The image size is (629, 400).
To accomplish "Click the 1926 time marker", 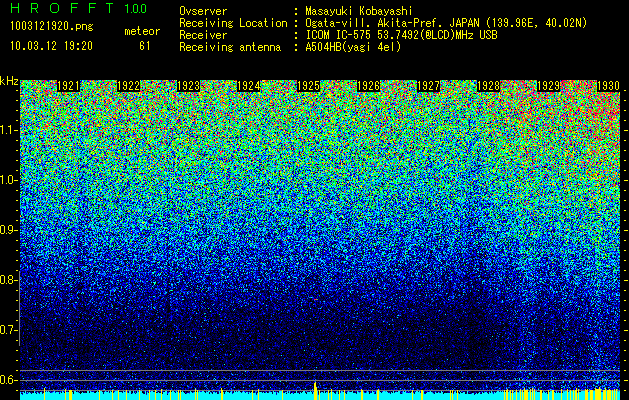I will (x=369, y=86).
